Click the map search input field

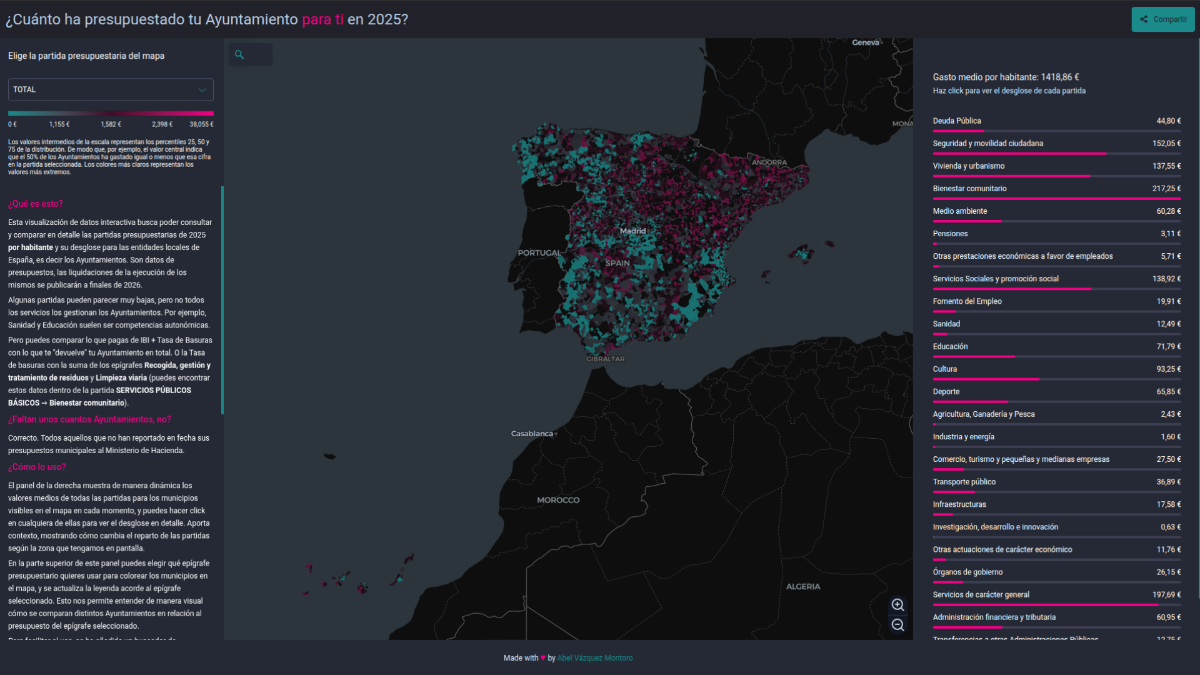(258, 55)
